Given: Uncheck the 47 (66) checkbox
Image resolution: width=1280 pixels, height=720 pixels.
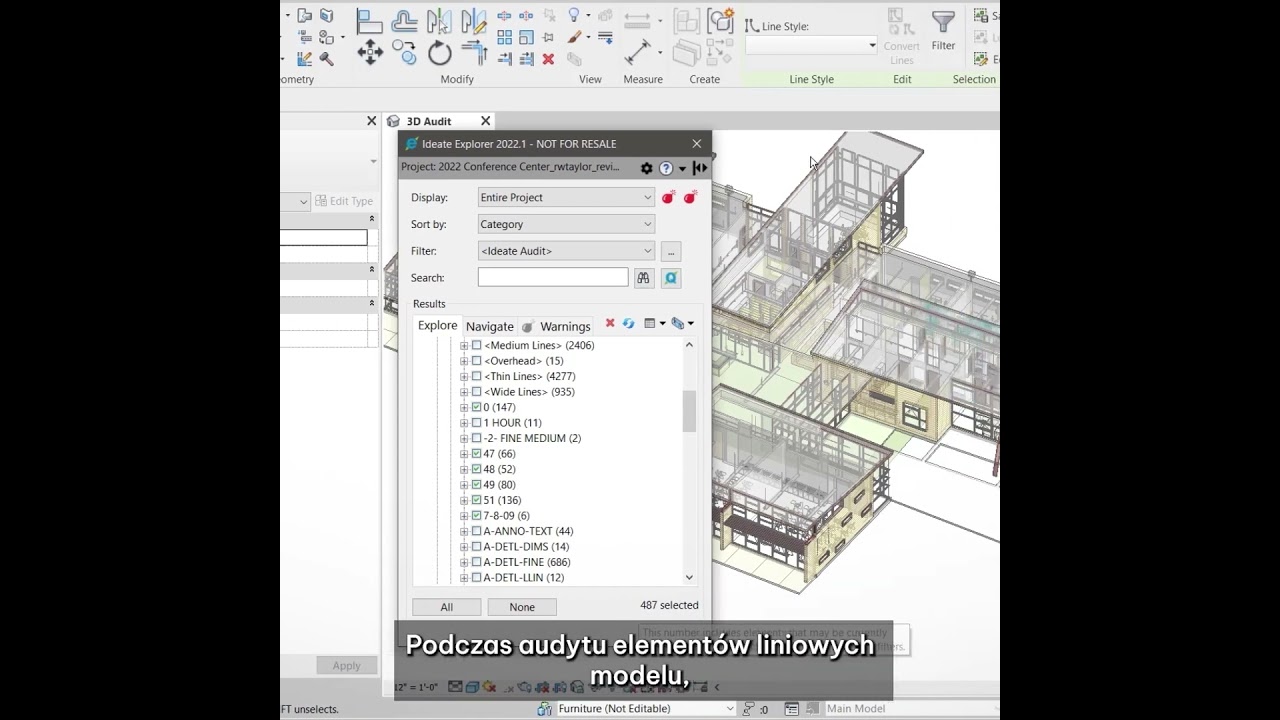Looking at the screenshot, I should [x=476, y=454].
